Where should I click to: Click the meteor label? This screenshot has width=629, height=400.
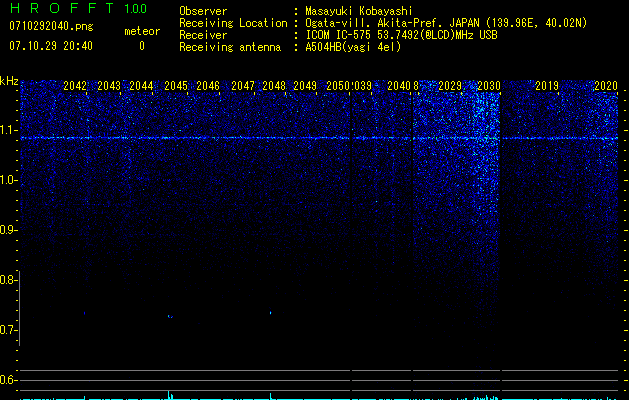pos(142,31)
